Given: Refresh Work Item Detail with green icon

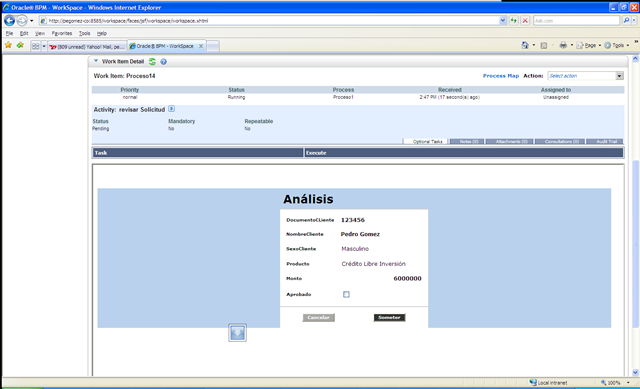Looking at the screenshot, I should click(x=152, y=62).
